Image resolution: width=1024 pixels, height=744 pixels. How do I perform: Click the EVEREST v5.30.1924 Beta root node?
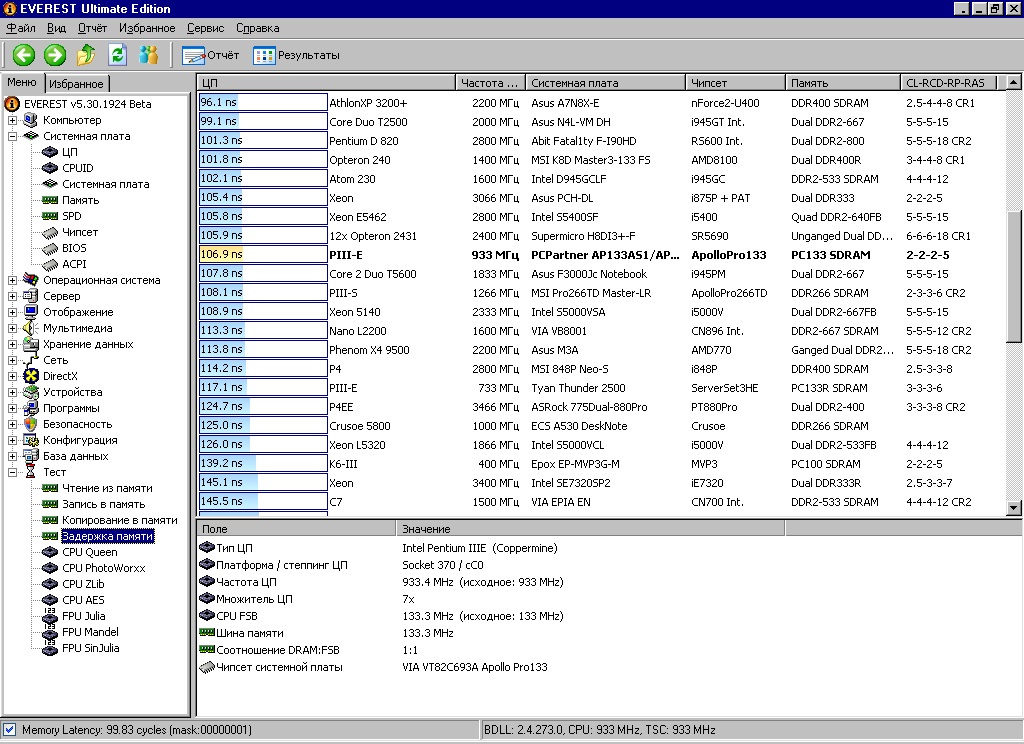[x=88, y=104]
